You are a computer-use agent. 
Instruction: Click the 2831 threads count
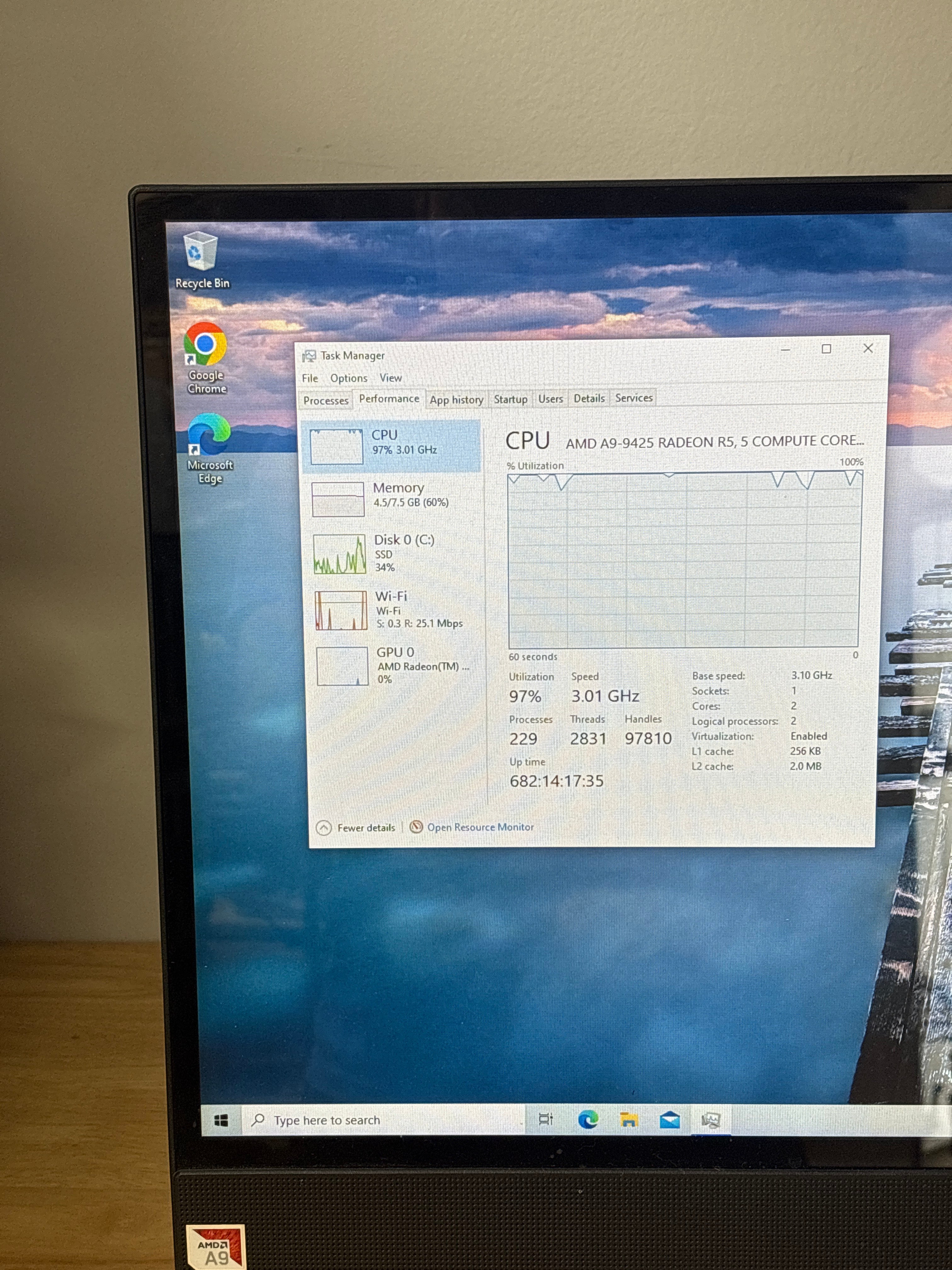coord(588,738)
